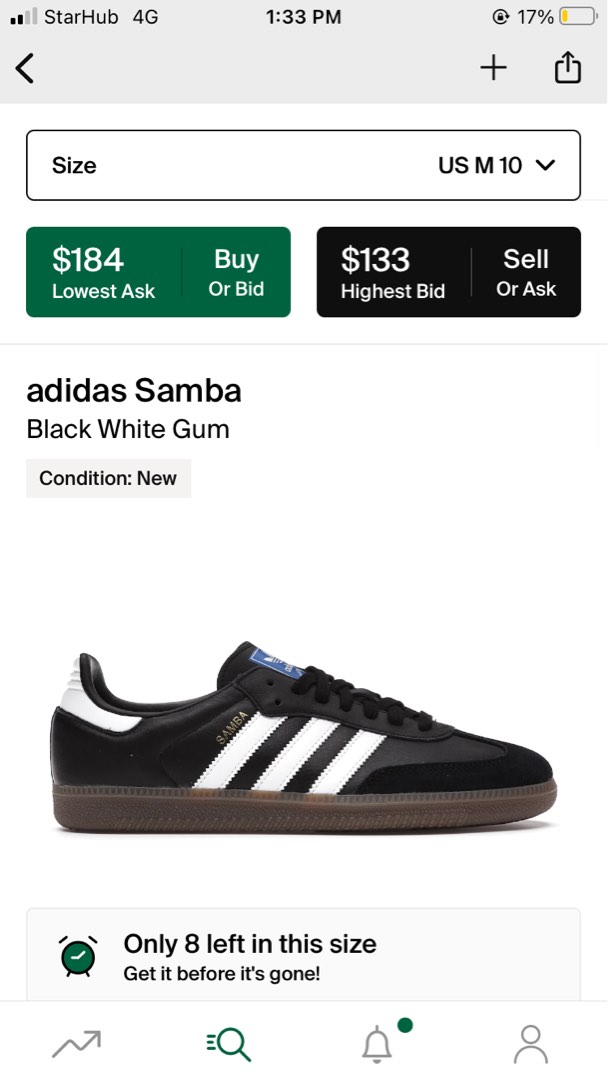Add this sneaker to favorites with plus icon
This screenshot has width=608, height=1080.
[493, 68]
